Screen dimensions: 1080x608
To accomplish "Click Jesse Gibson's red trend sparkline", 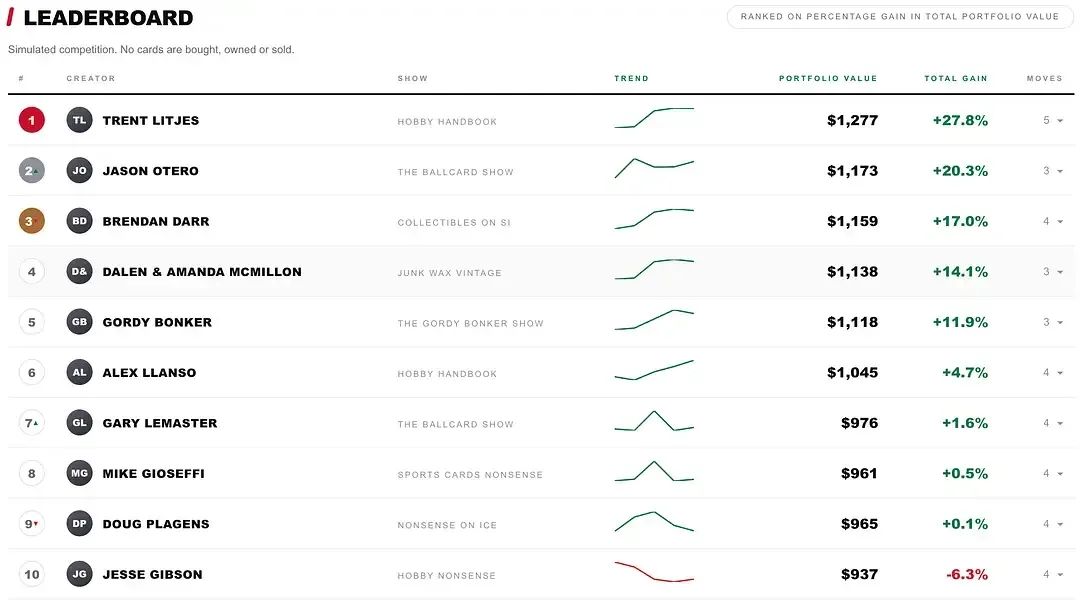I will click(654, 572).
